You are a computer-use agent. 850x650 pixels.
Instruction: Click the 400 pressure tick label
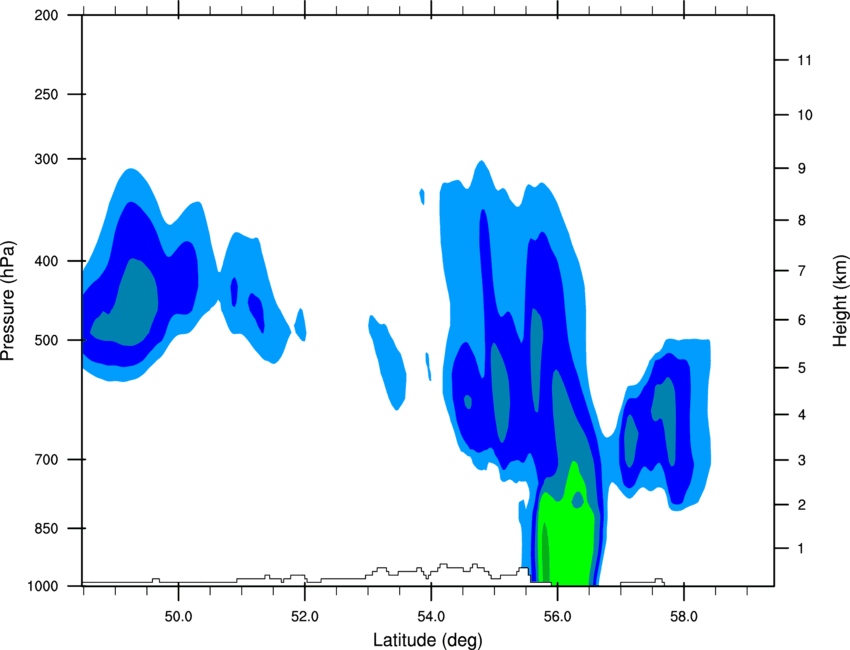(47, 261)
